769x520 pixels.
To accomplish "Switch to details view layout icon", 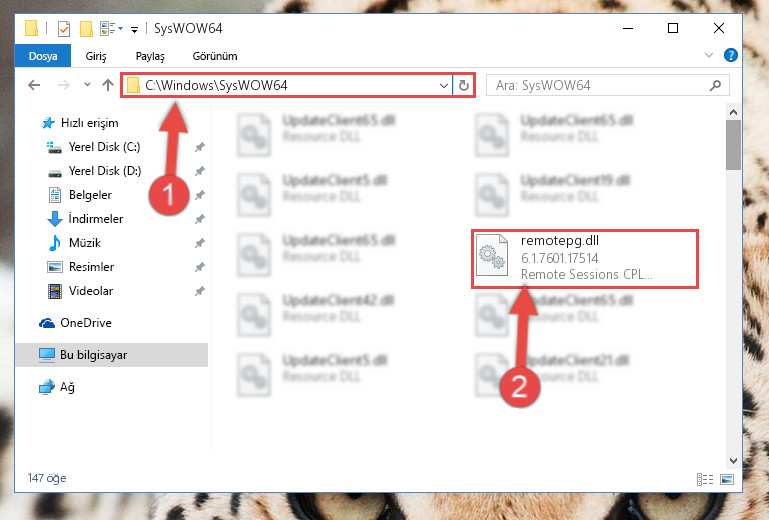I will coord(705,479).
